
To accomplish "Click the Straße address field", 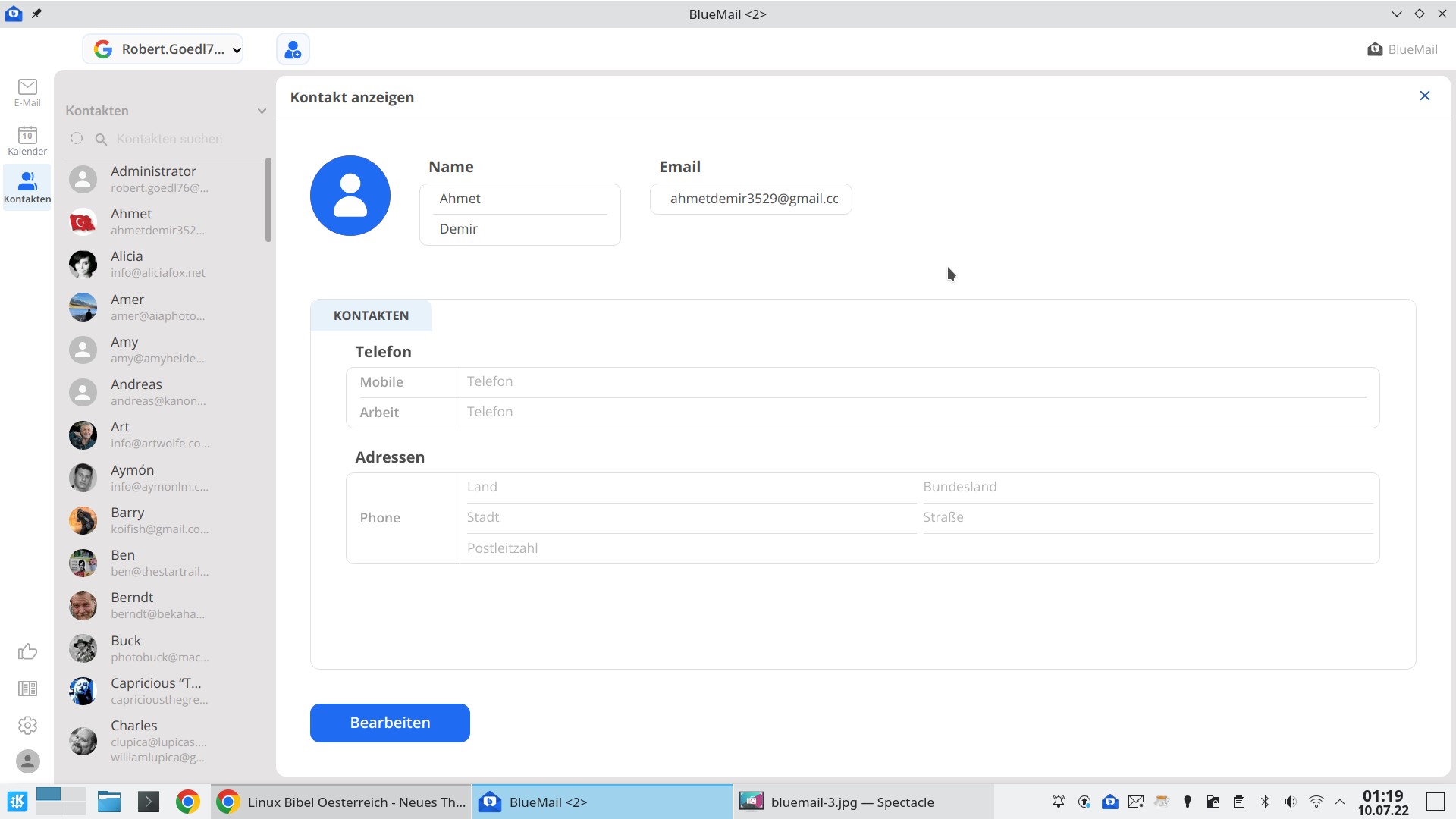I will click(1147, 518).
